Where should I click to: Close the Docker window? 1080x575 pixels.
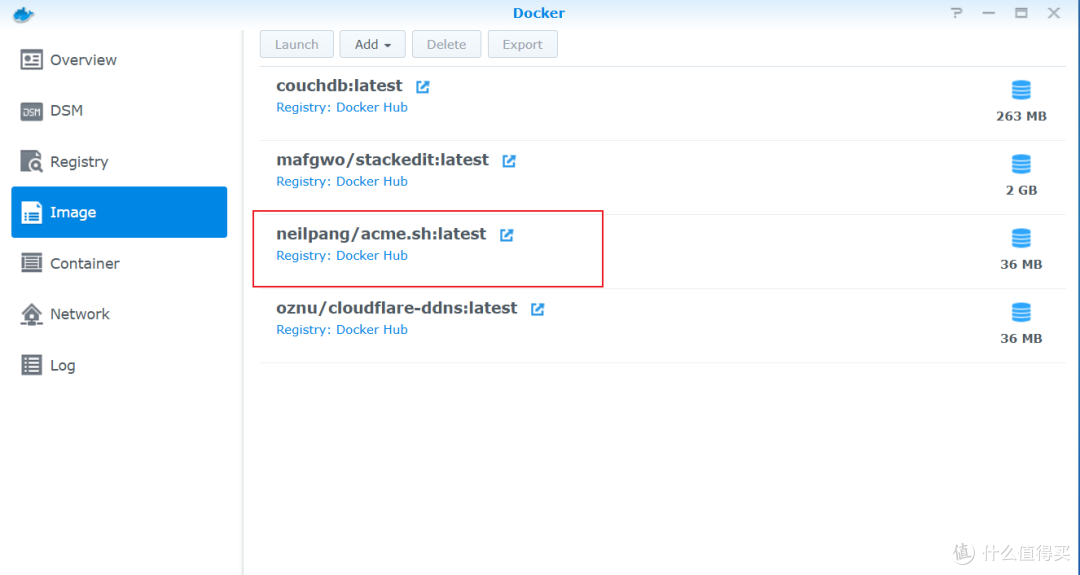point(1054,13)
